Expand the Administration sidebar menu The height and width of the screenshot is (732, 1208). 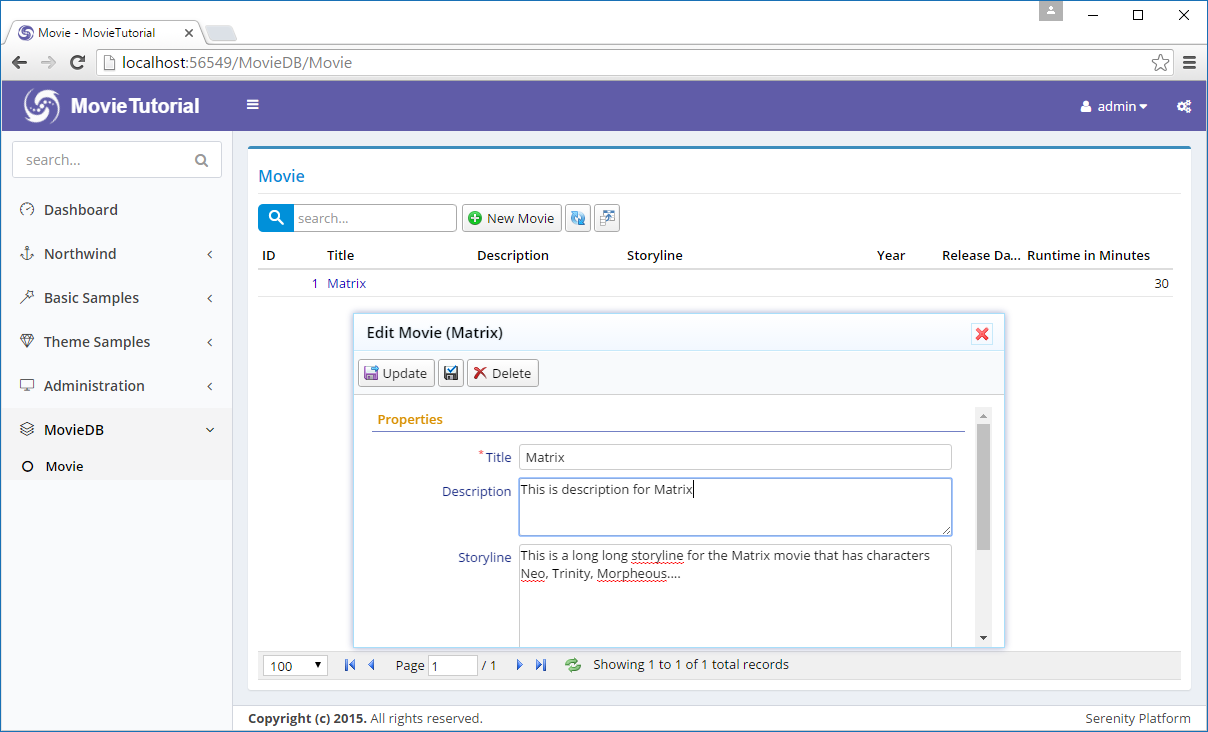(x=116, y=386)
